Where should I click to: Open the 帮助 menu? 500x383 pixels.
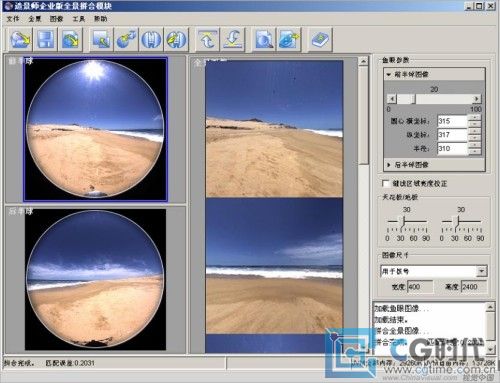[x=100, y=19]
